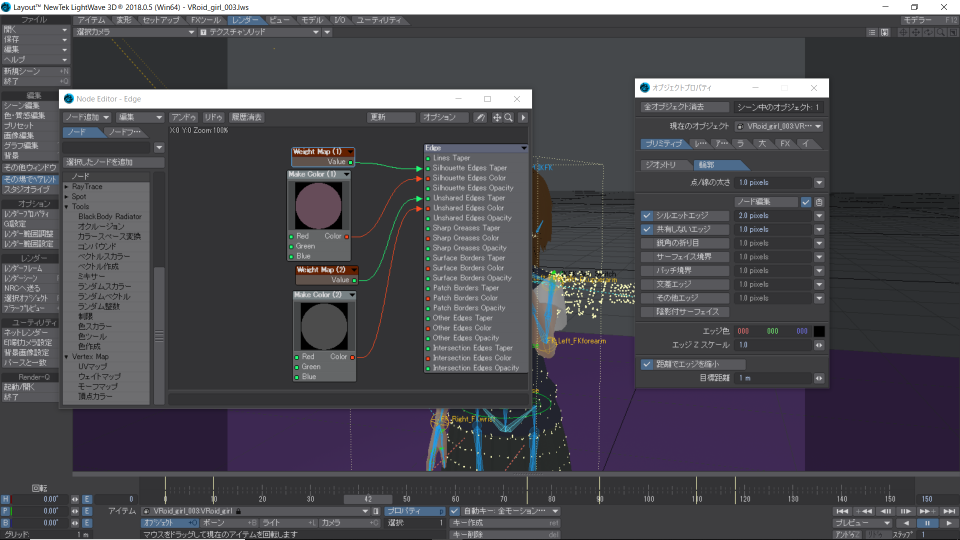Click the 全オブジェクト消去 button
The image size is (960, 540).
coord(684,107)
